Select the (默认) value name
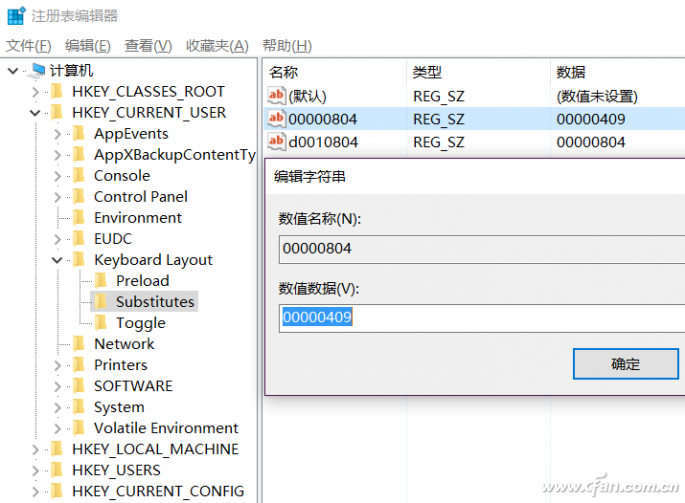 coord(307,96)
